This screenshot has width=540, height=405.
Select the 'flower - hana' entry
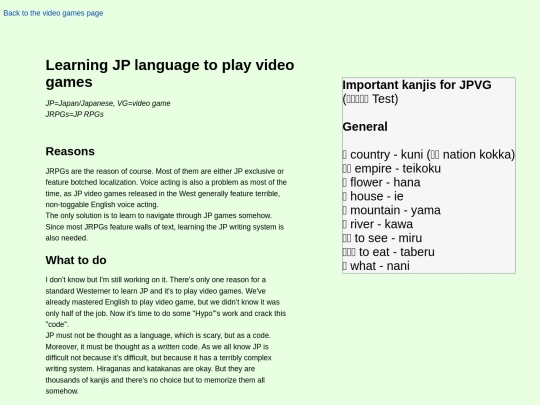click(381, 182)
